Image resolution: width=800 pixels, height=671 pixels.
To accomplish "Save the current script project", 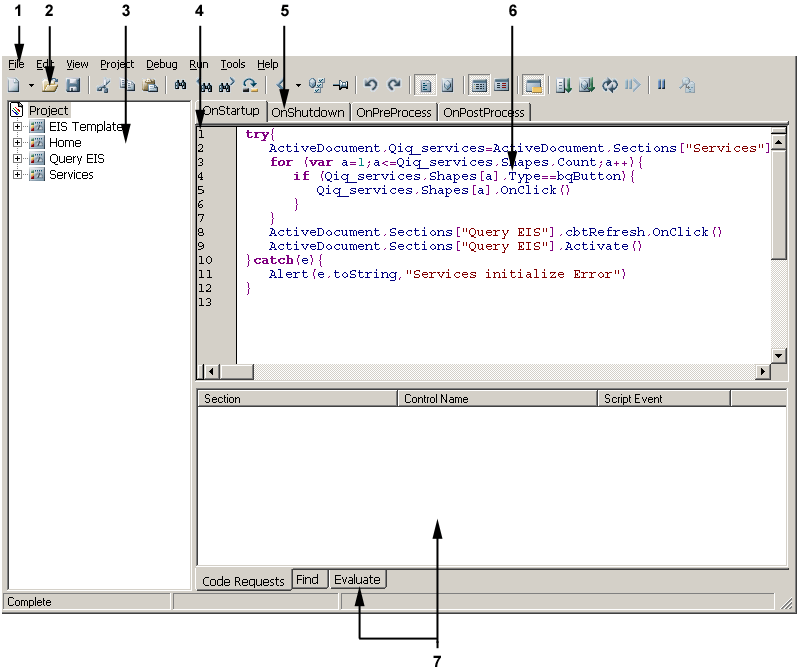I will click(x=74, y=84).
